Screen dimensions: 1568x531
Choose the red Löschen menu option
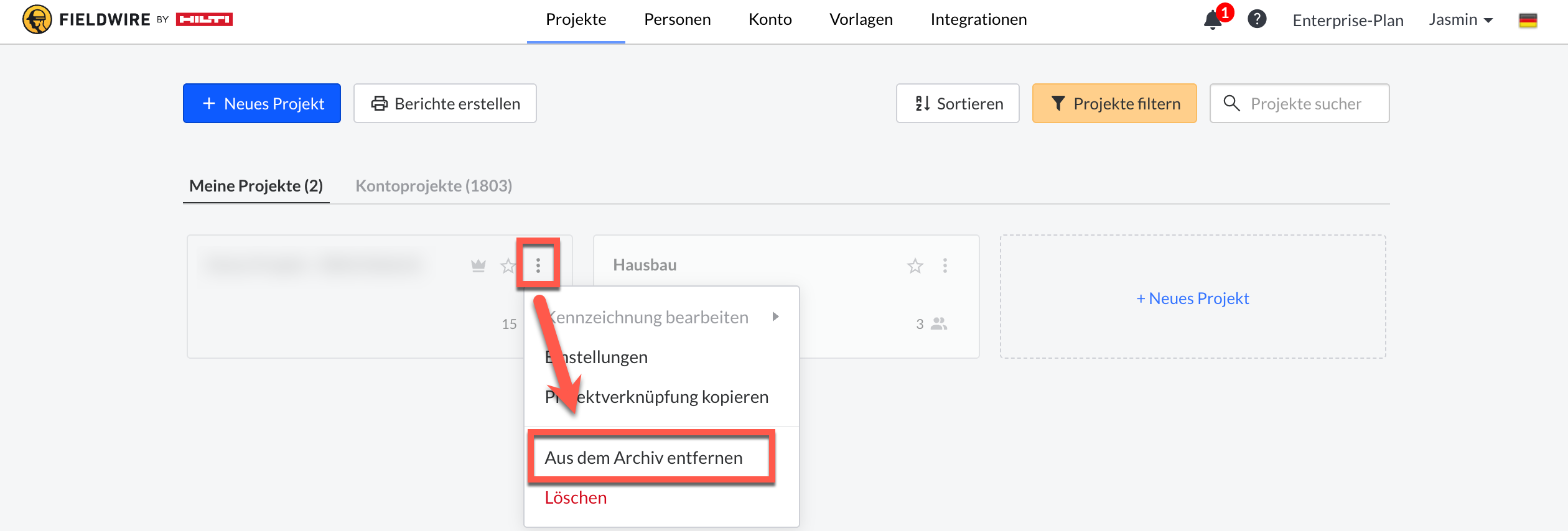click(576, 497)
